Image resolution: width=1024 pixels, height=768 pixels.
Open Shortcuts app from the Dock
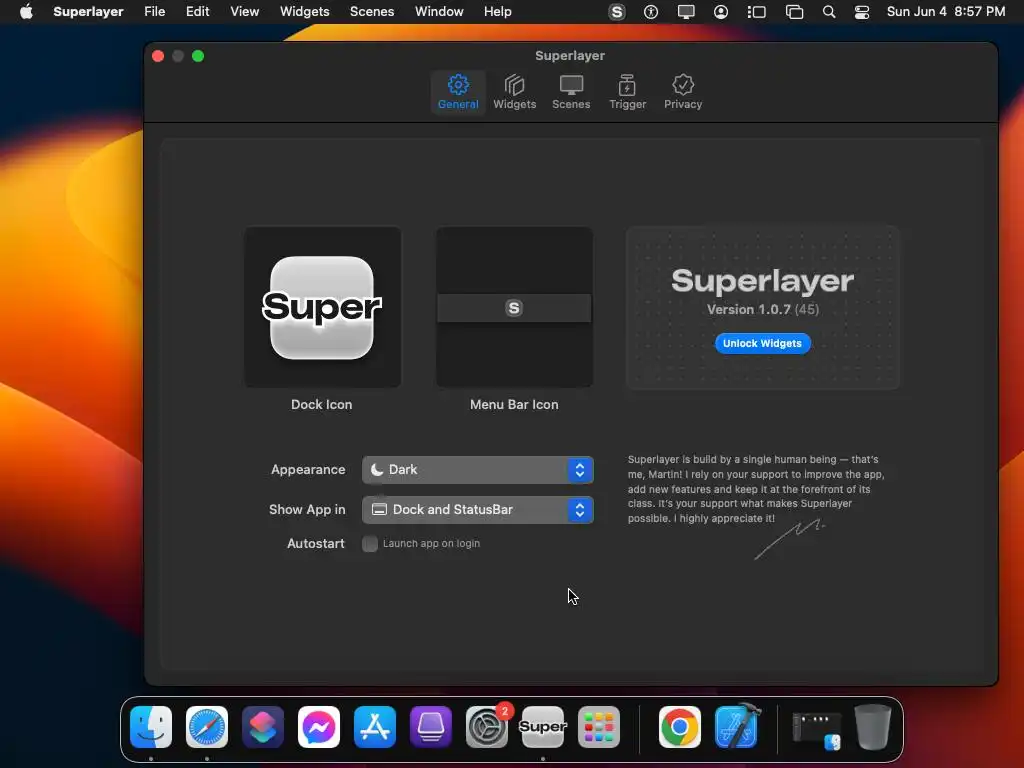pos(263,727)
